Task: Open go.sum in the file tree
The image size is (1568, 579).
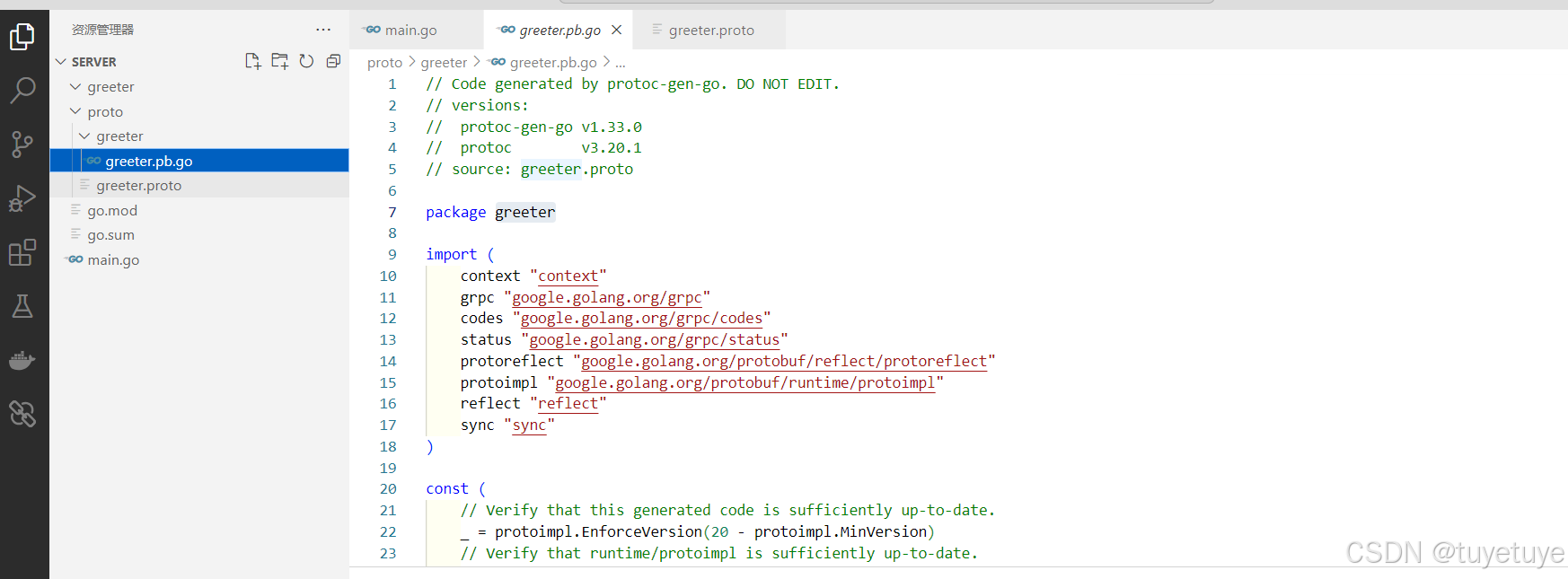Action: pyautogui.click(x=199, y=235)
